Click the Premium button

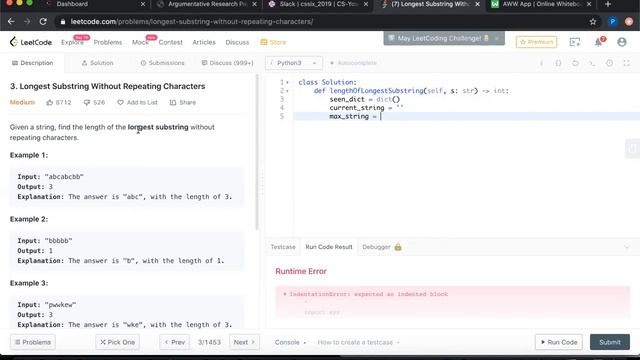536,42
